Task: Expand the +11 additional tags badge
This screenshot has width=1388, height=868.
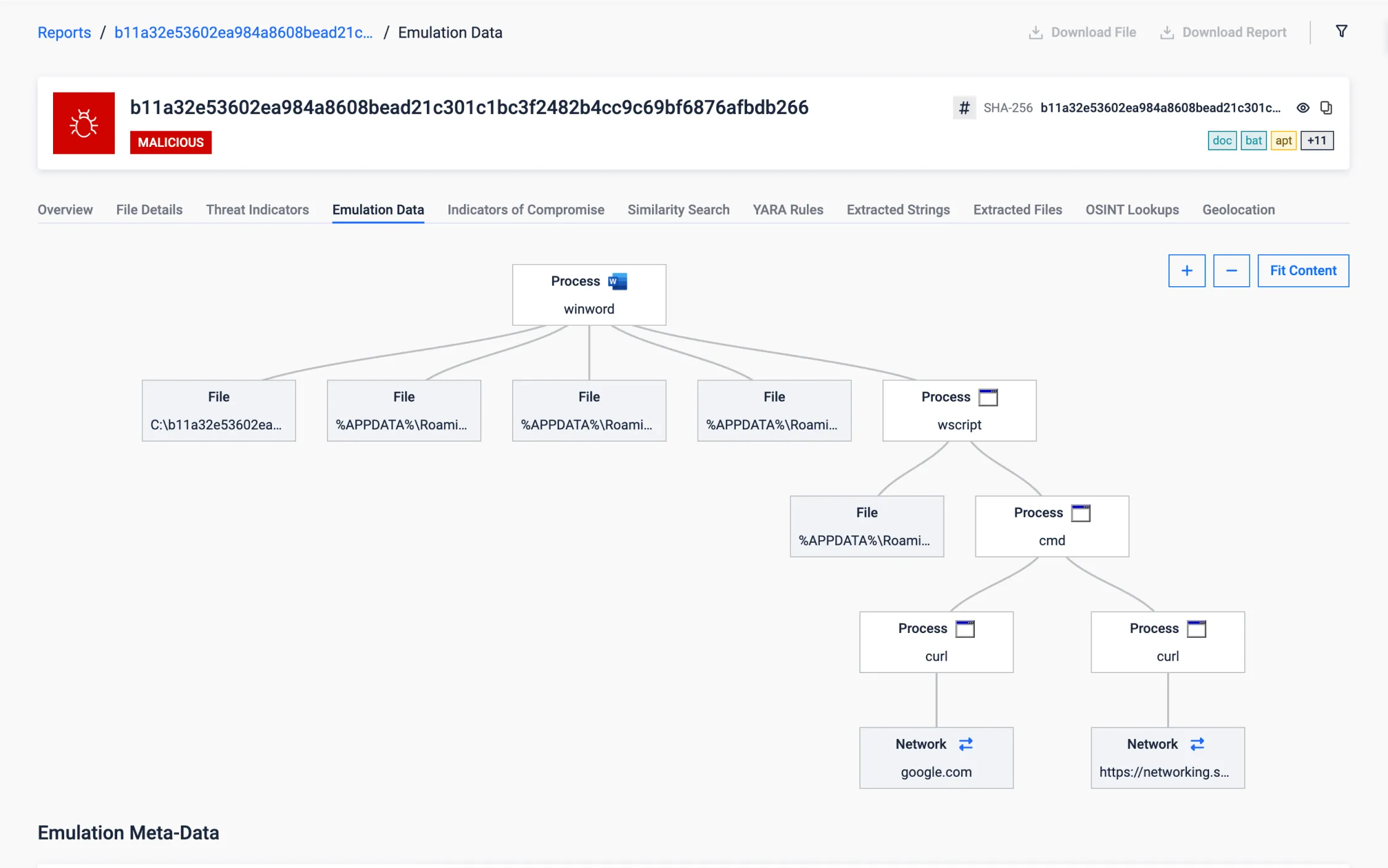Action: point(1316,141)
